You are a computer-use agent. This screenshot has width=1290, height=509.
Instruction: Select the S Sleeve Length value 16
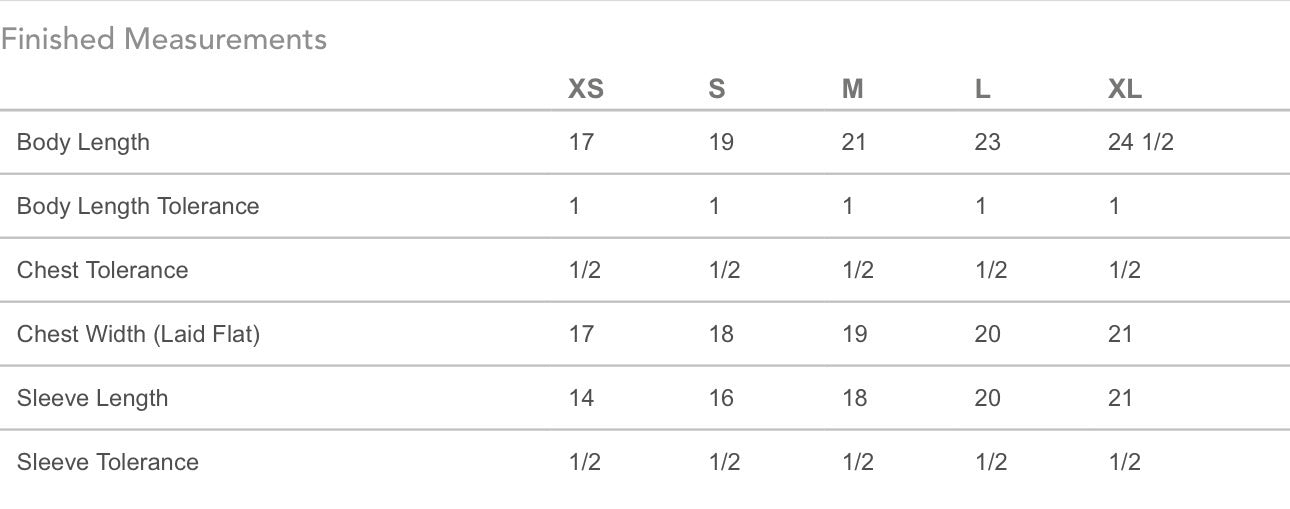tap(720, 398)
